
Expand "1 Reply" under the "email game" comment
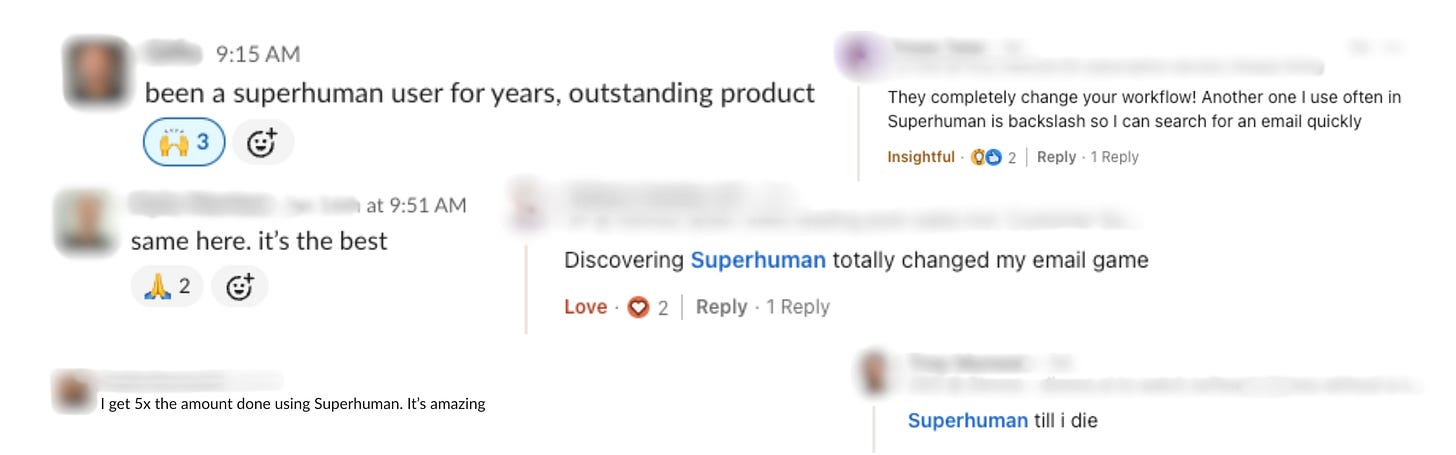click(x=798, y=307)
